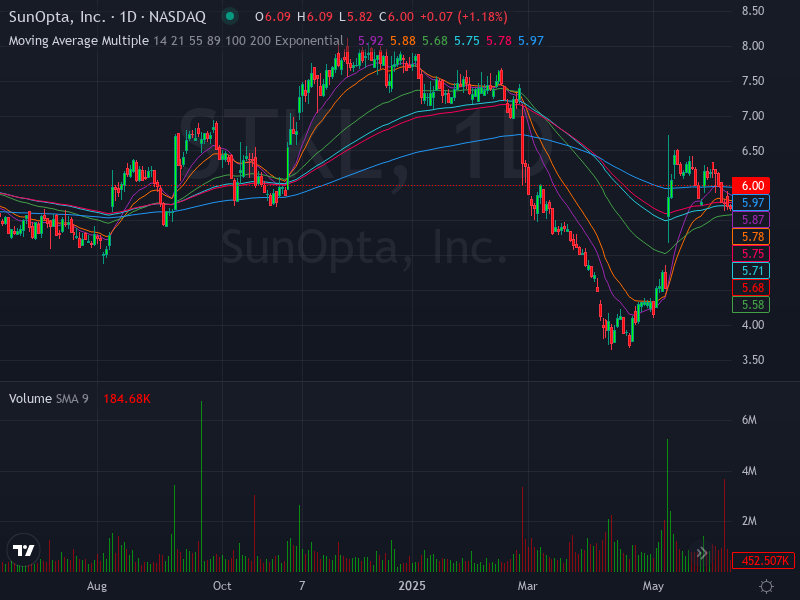Click the green market status dot

(x=228, y=16)
